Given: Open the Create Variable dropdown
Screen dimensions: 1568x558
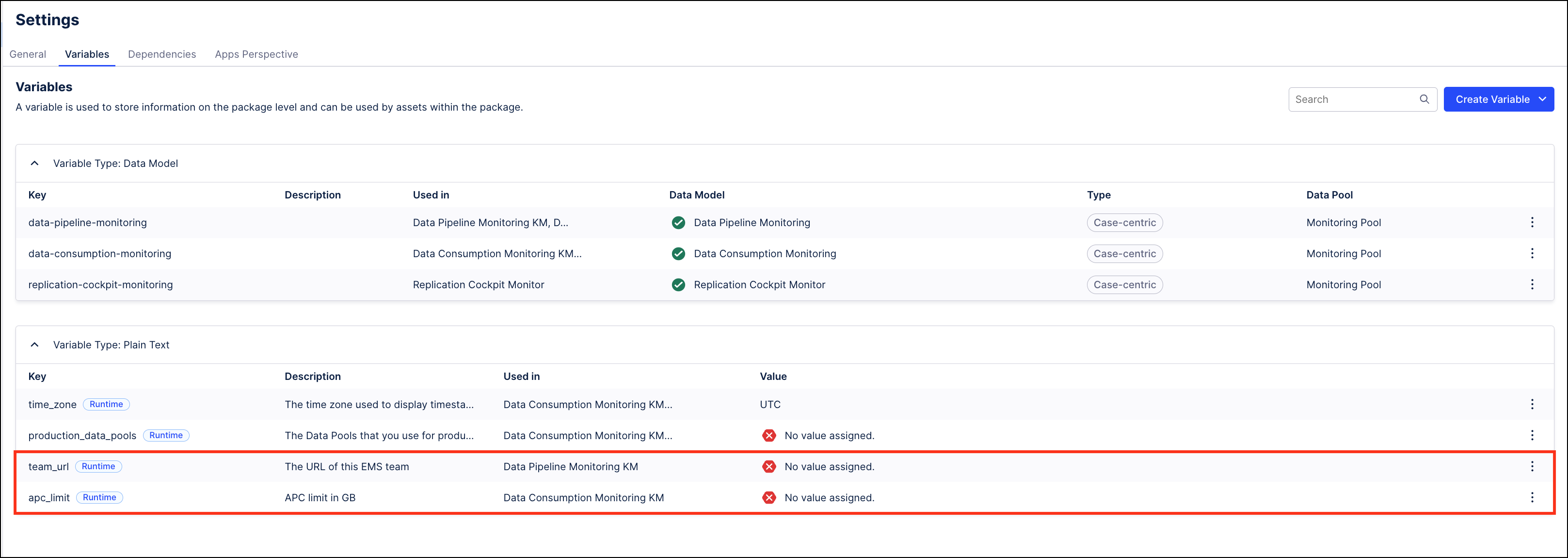Looking at the screenshot, I should point(1499,99).
